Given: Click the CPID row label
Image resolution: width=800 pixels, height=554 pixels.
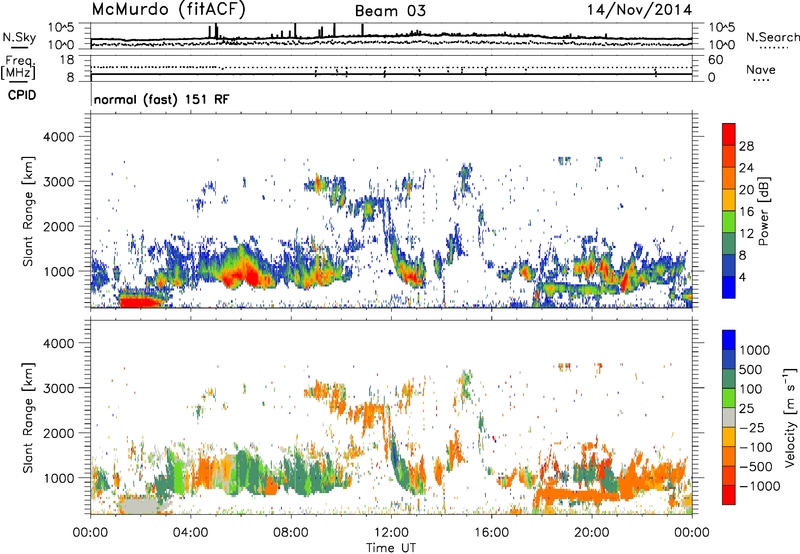Looking at the screenshot, I should [22, 95].
